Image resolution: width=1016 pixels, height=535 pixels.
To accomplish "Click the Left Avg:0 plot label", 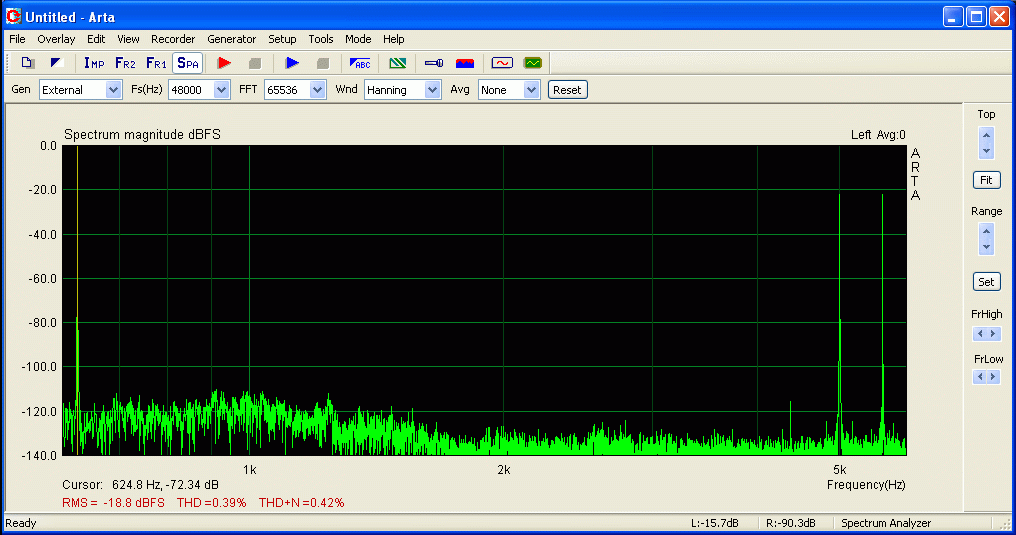I will point(878,135).
